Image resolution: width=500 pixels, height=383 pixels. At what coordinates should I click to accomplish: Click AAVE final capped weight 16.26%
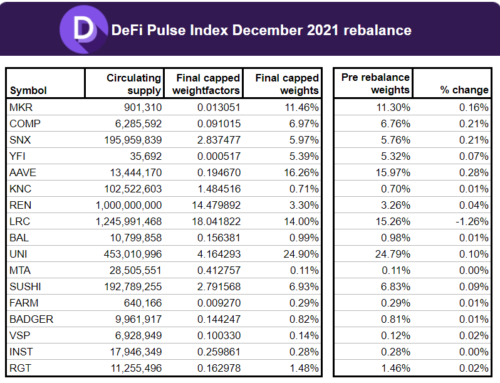[301, 173]
